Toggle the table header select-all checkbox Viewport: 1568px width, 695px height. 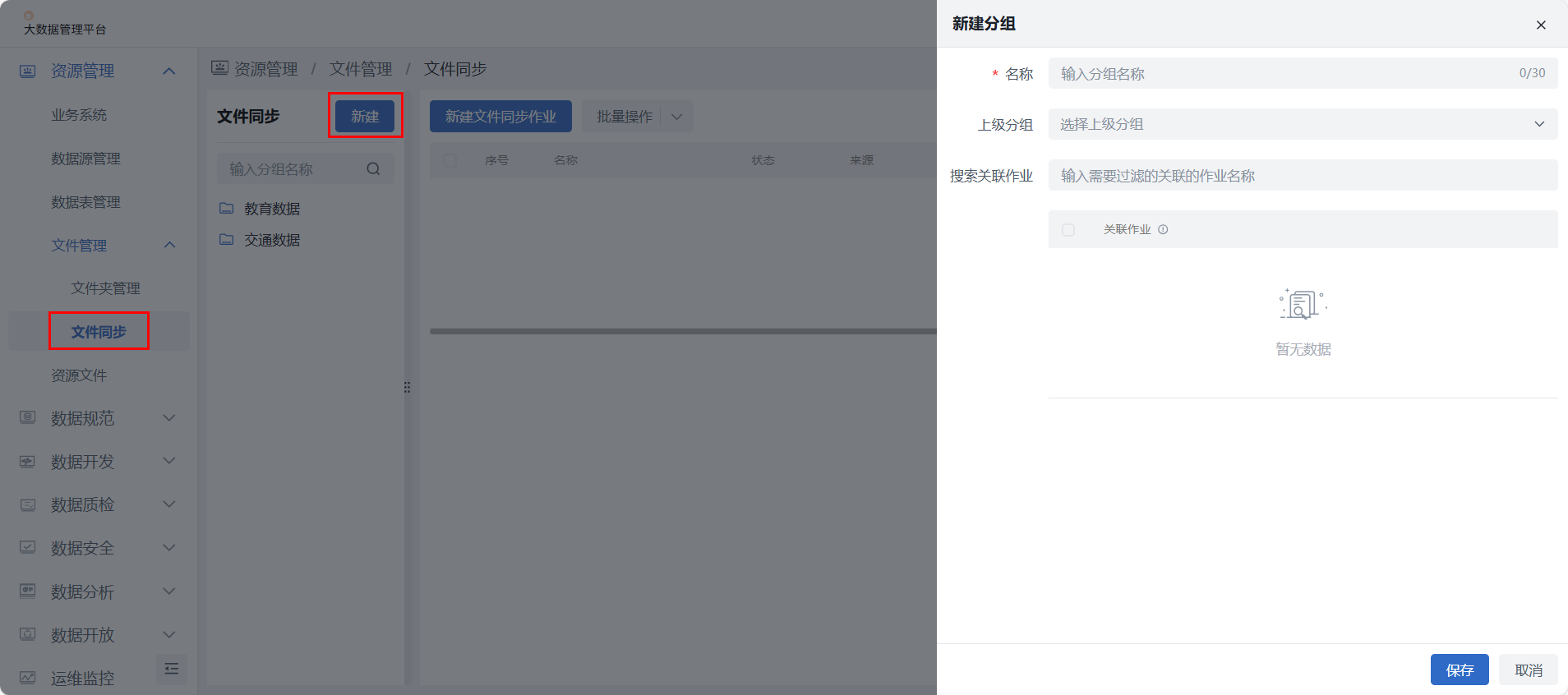(450, 160)
